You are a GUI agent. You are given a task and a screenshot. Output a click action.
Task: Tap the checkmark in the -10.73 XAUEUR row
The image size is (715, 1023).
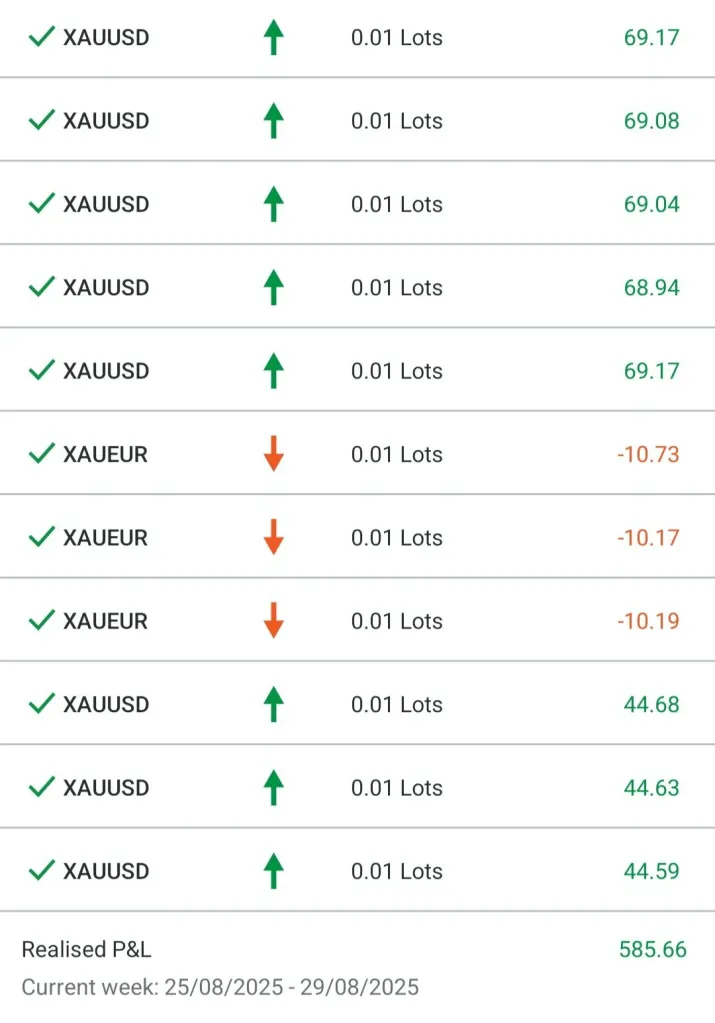click(41, 454)
